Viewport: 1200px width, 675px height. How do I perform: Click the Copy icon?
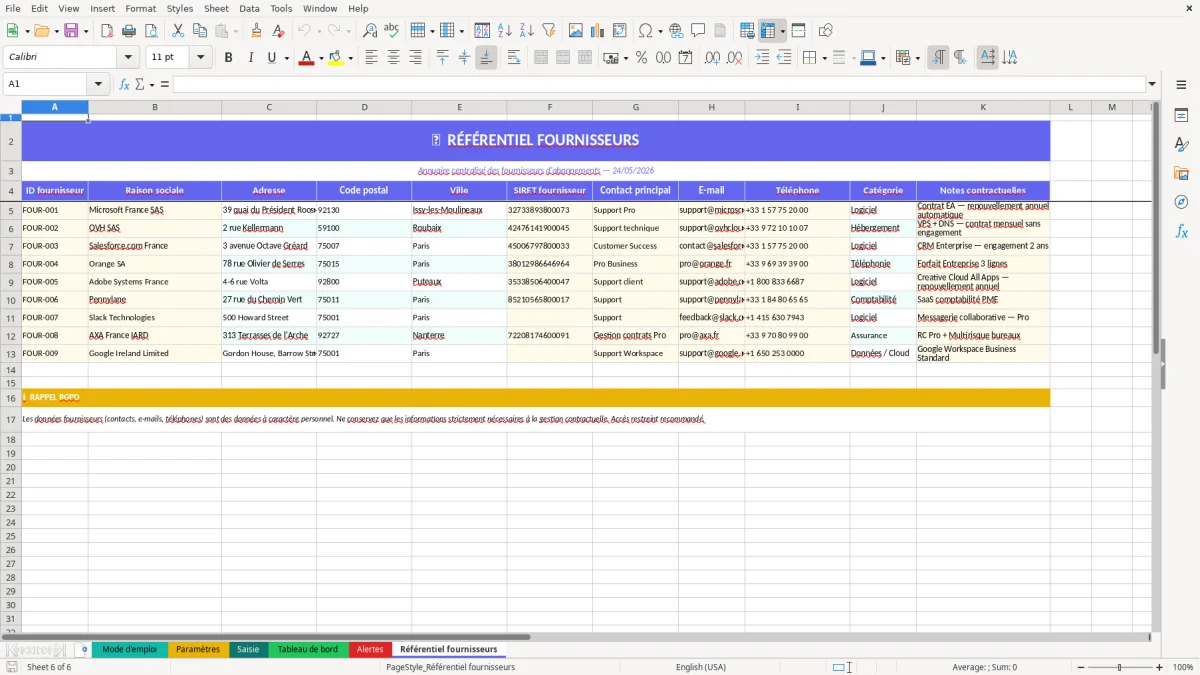(x=199, y=31)
